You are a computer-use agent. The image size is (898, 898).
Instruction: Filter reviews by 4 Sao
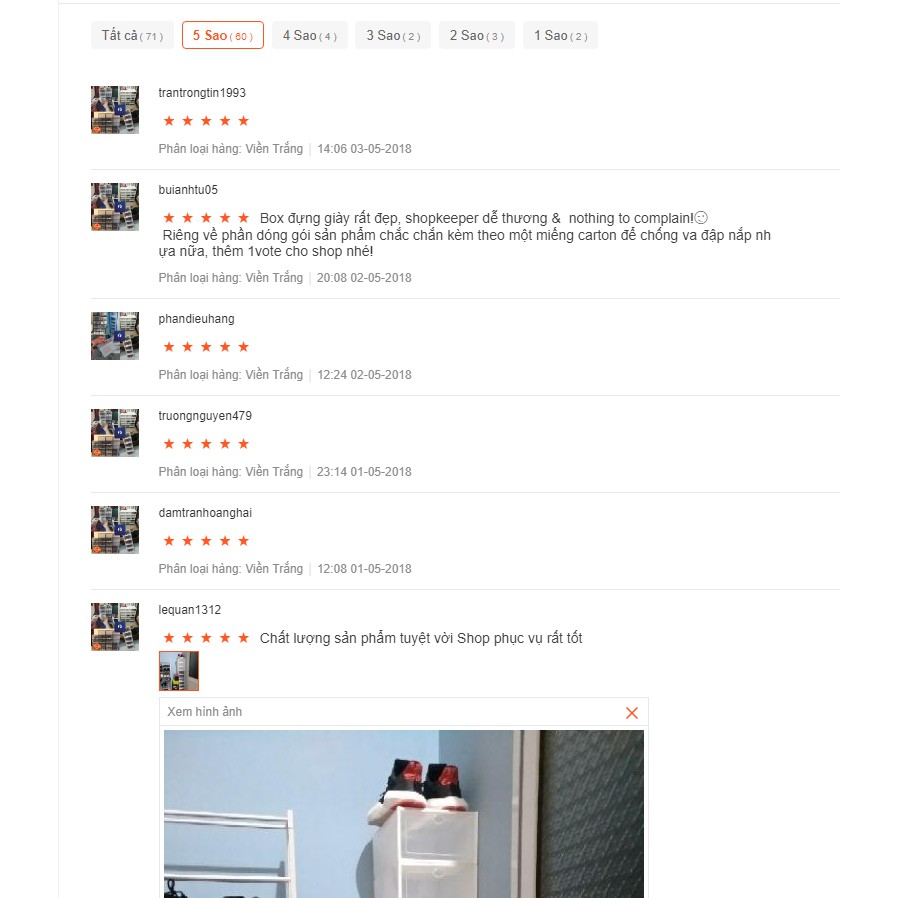click(310, 36)
